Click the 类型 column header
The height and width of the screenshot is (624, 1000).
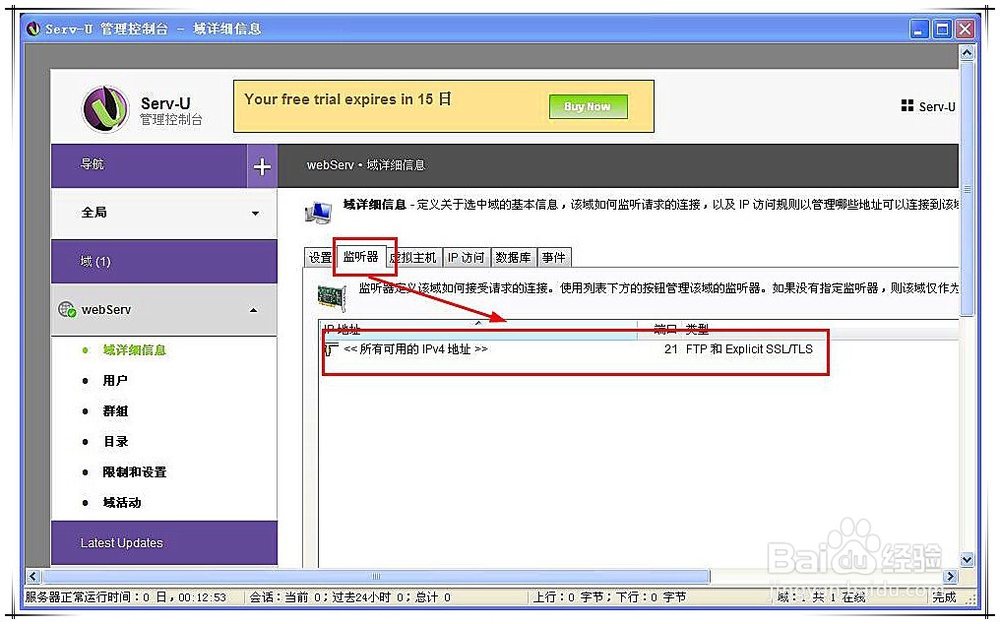coord(697,329)
